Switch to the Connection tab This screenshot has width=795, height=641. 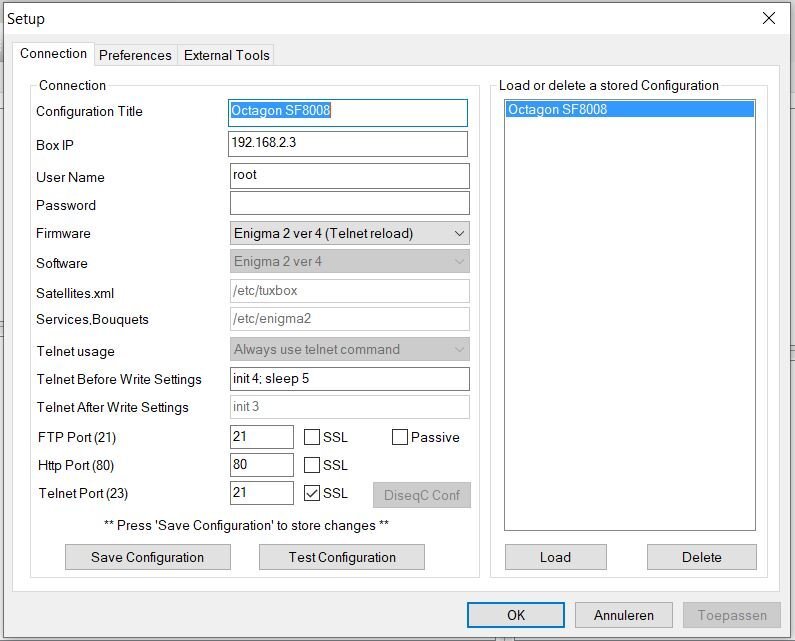[53, 53]
